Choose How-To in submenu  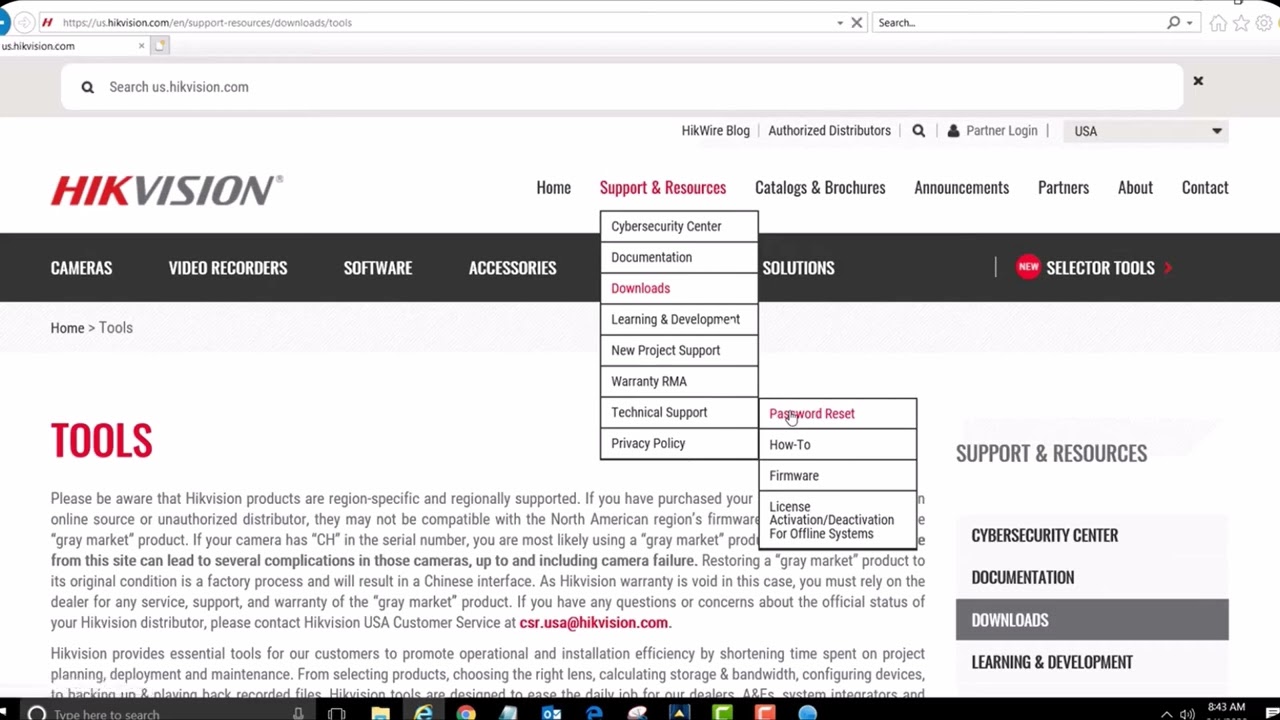pos(837,445)
